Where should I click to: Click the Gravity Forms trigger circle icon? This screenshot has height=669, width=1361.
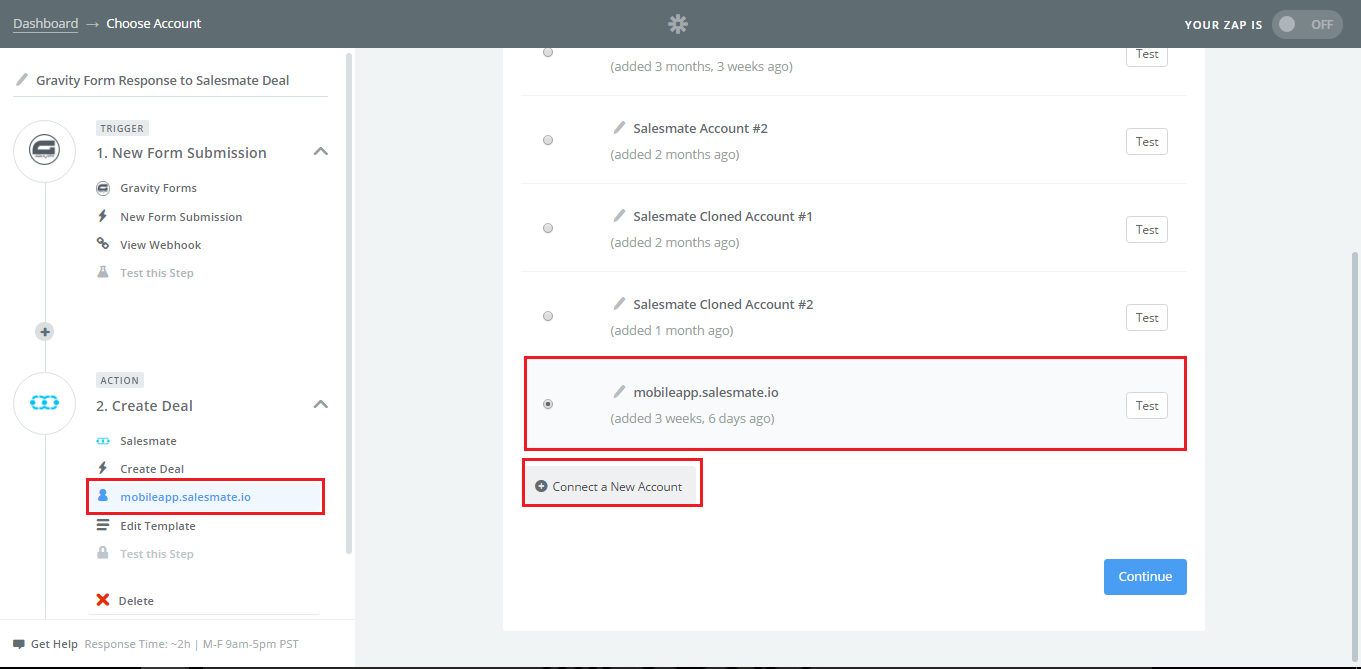click(45, 151)
